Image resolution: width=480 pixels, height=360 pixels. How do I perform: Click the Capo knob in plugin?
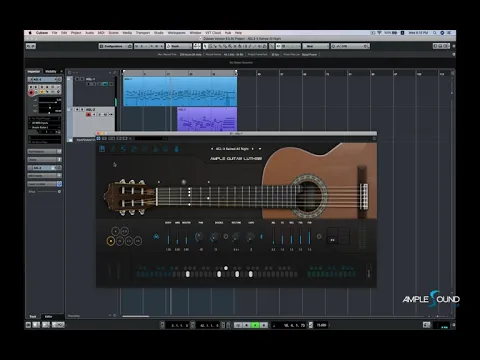[250, 237]
